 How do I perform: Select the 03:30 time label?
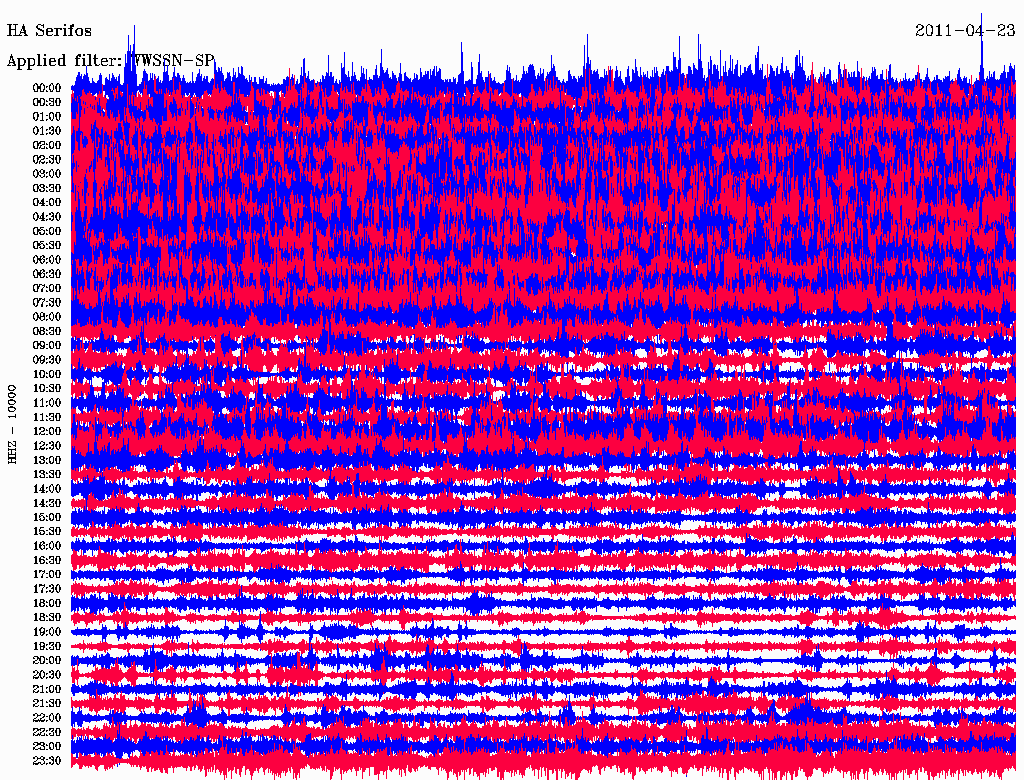47,188
